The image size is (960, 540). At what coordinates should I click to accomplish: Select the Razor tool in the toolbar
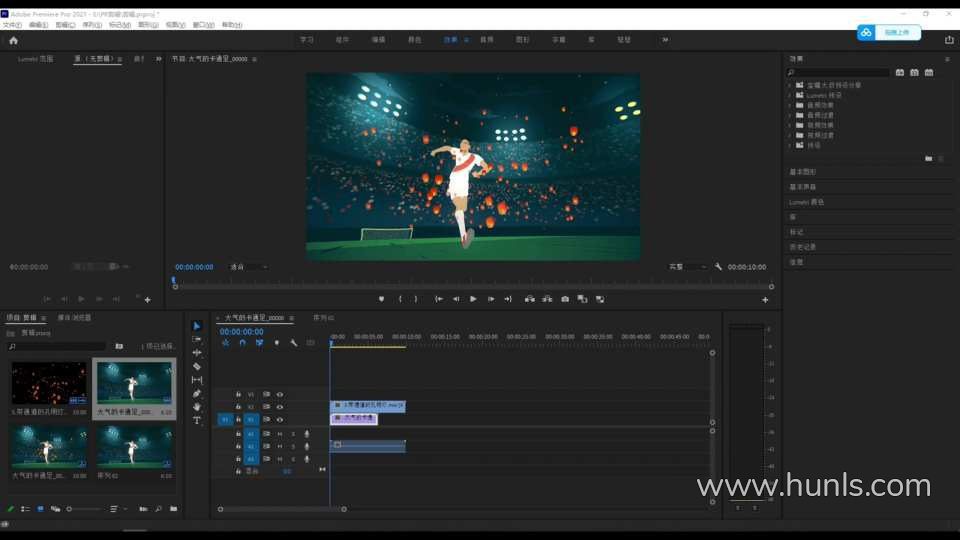197,367
